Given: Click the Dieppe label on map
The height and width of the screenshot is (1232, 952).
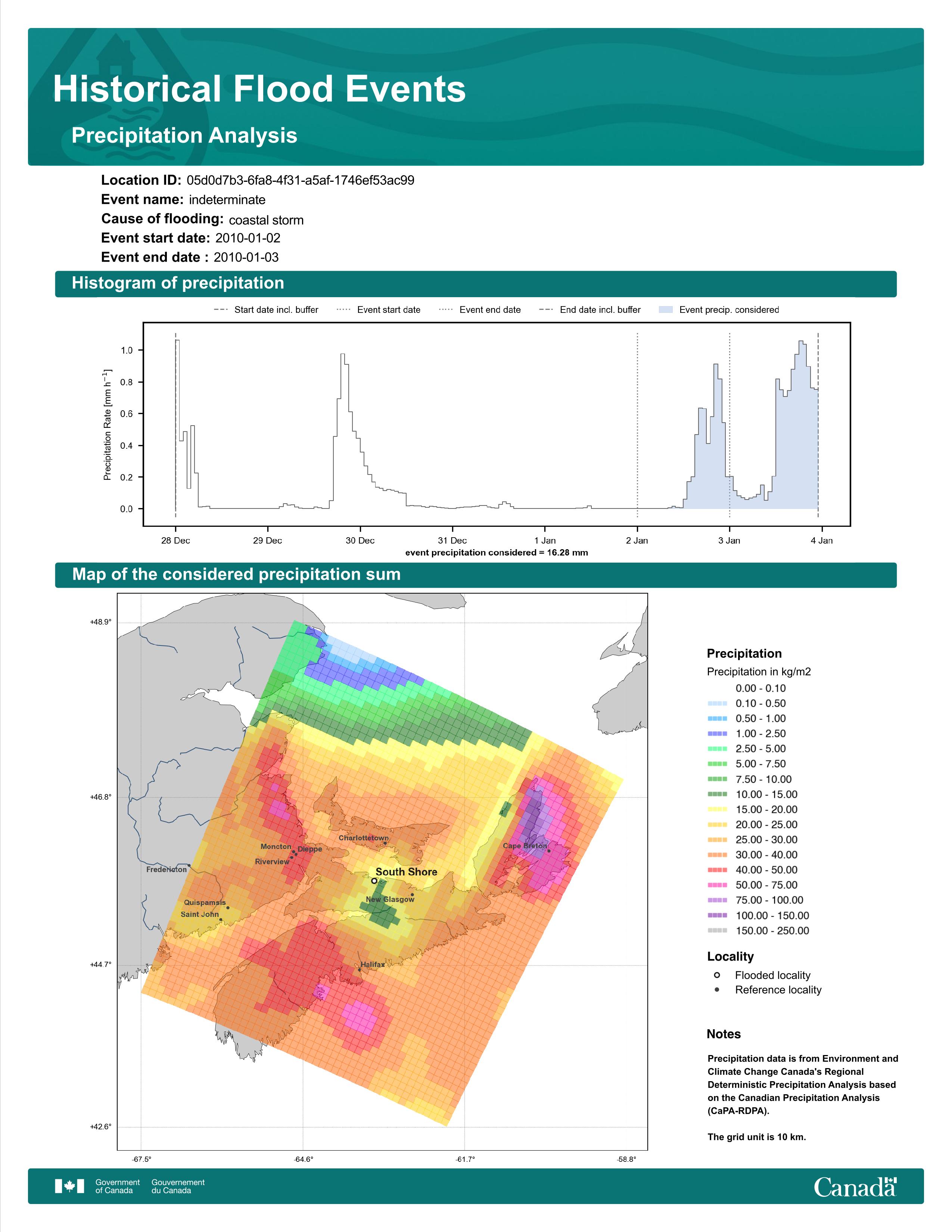Looking at the screenshot, I should click(309, 849).
